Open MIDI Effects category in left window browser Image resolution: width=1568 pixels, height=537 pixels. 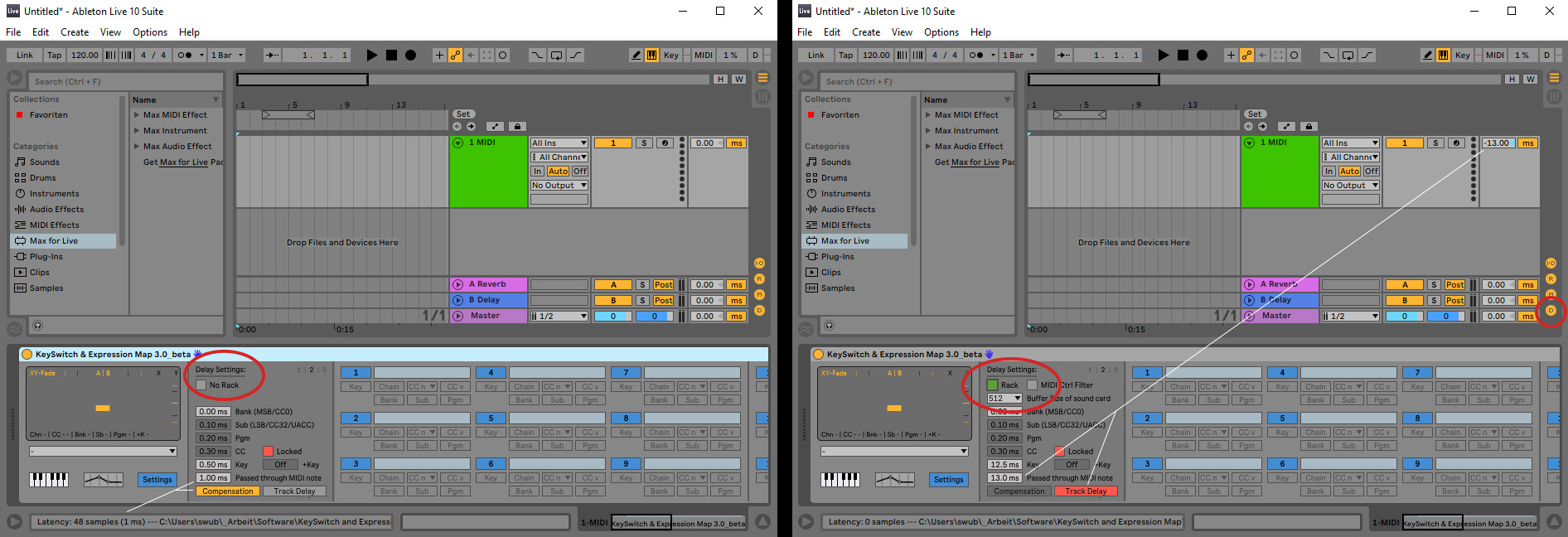click(x=55, y=225)
